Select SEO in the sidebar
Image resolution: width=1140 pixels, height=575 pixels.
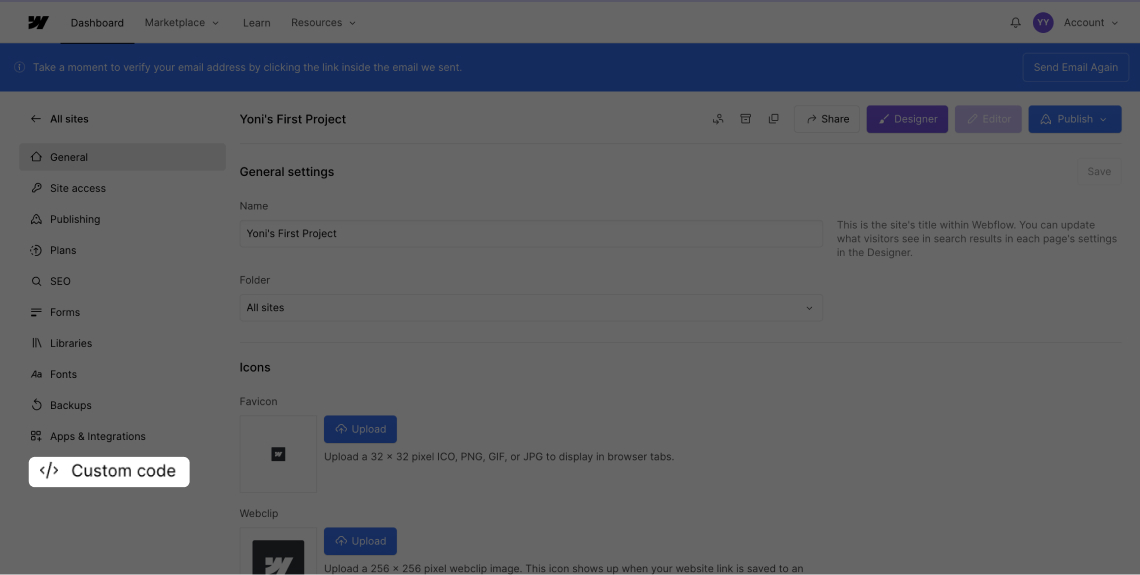[x=60, y=281]
